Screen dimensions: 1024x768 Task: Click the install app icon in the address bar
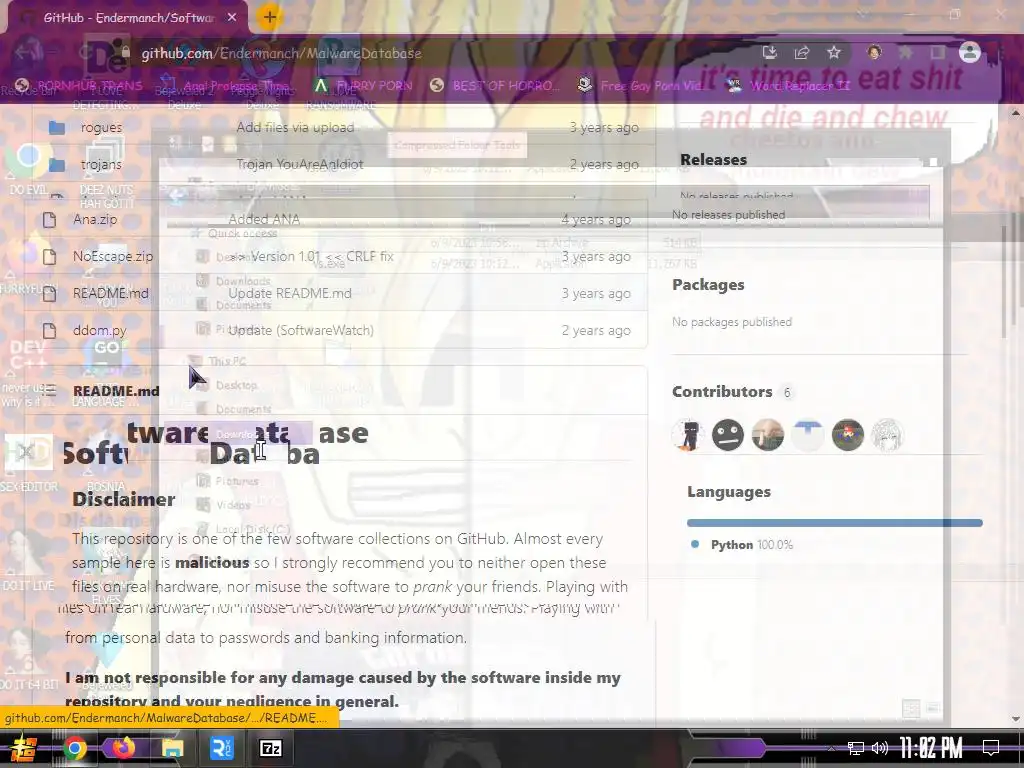(770, 53)
